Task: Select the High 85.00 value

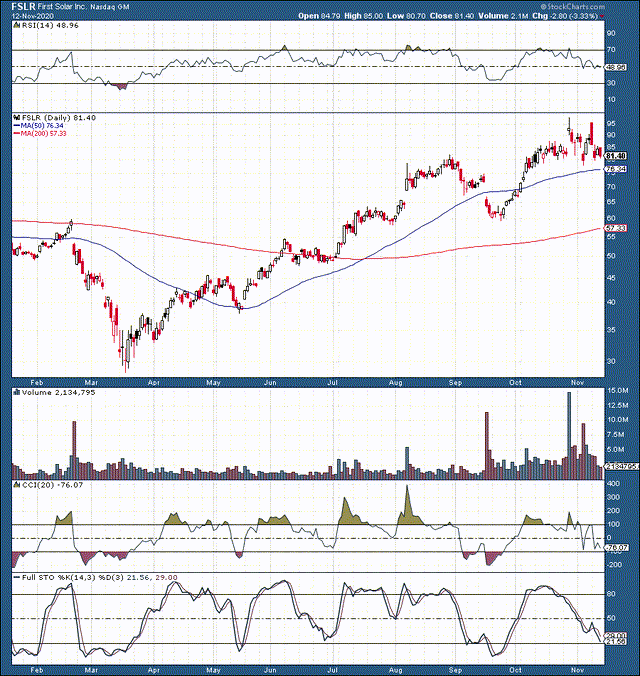Action: (364, 16)
